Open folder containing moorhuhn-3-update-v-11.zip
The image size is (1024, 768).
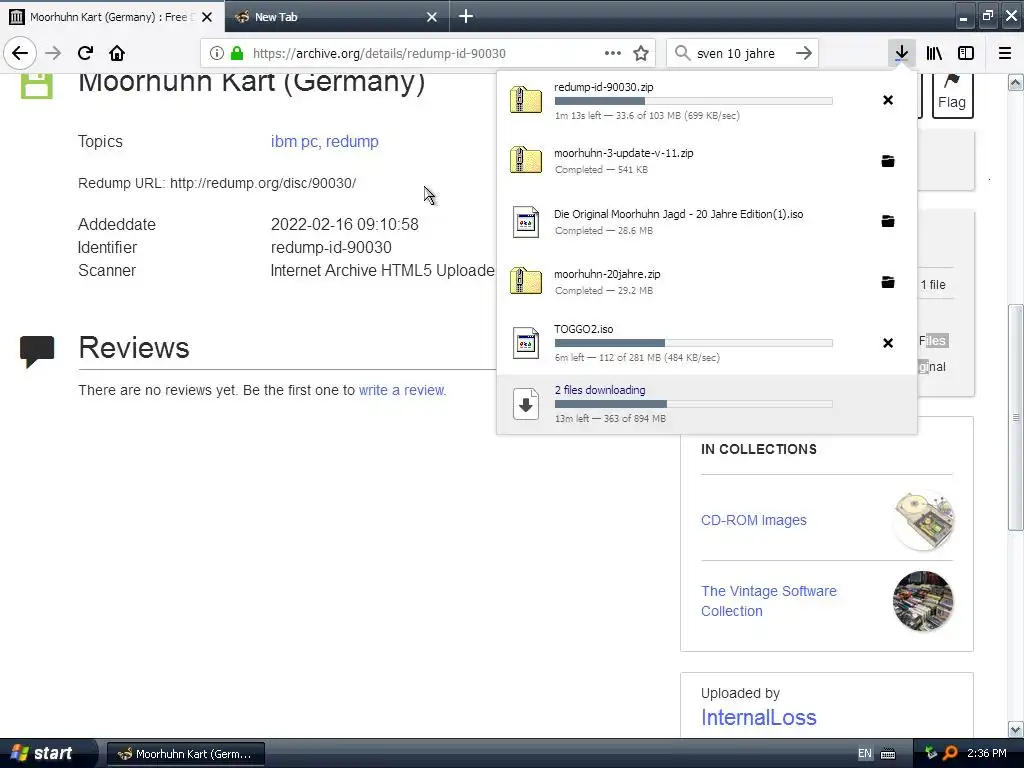tap(888, 161)
